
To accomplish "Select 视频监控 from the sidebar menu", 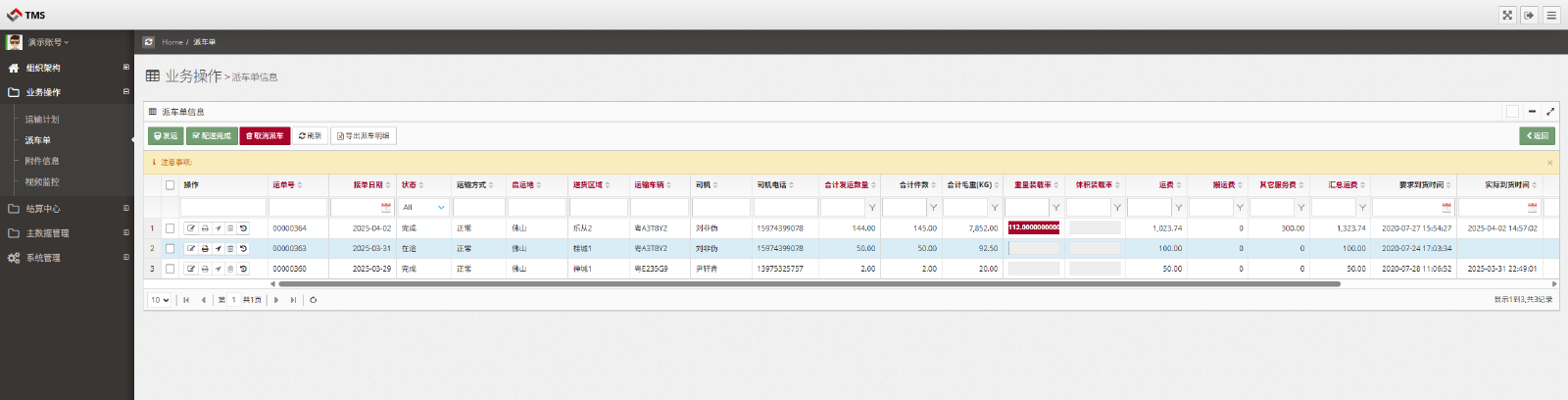I will 42,182.
